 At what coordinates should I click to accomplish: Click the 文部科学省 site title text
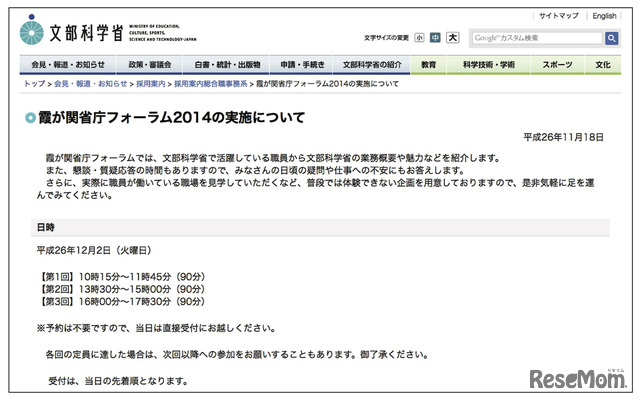click(86, 33)
